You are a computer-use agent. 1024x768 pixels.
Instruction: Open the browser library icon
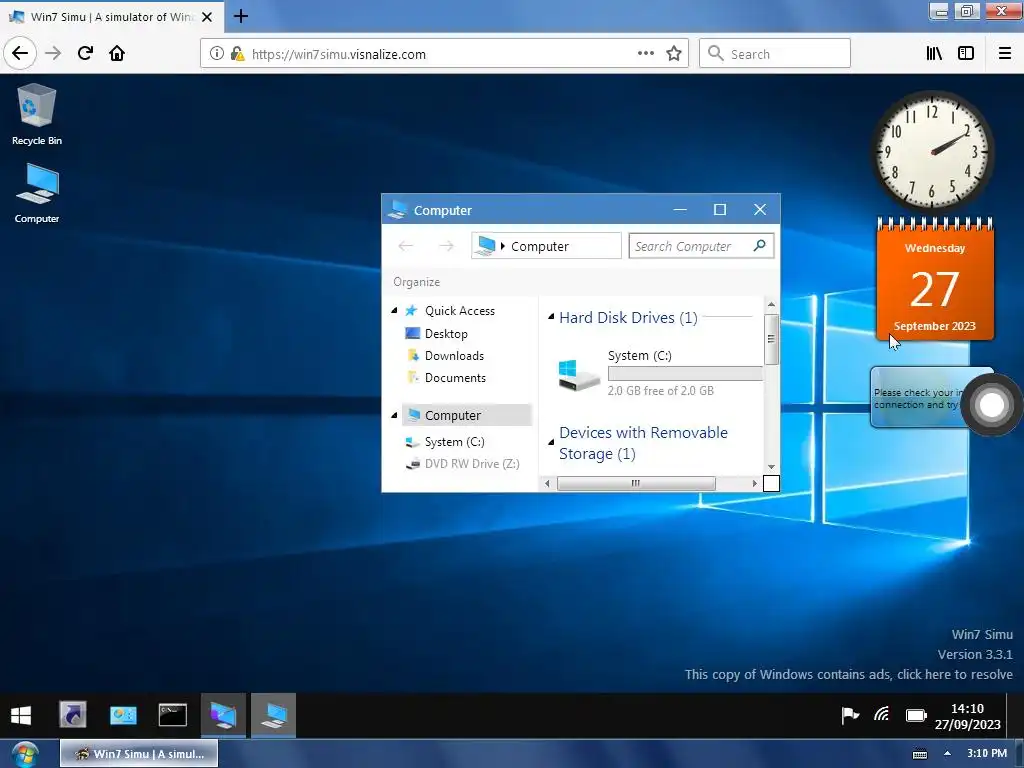click(934, 54)
